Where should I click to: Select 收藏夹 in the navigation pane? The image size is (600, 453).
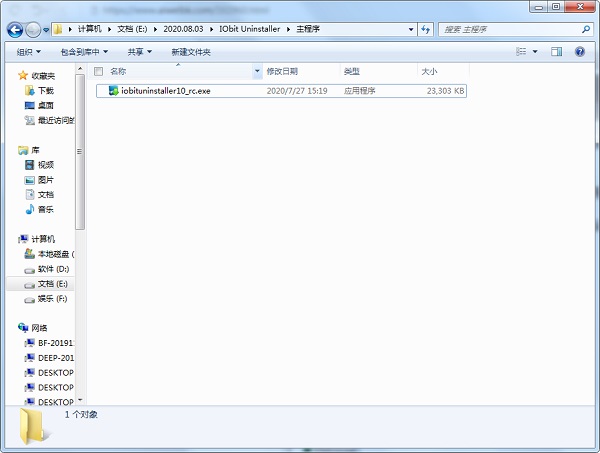click(43, 76)
